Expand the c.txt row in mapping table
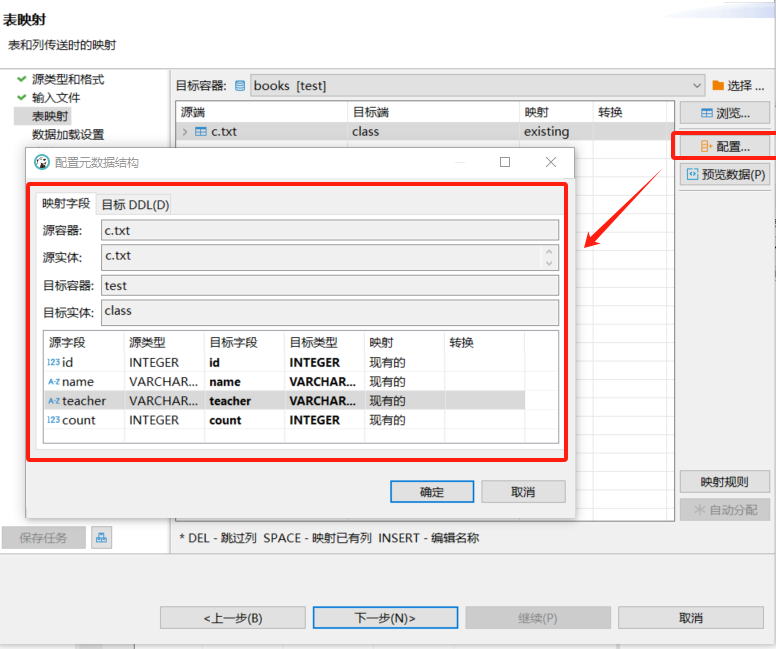 click(x=185, y=131)
